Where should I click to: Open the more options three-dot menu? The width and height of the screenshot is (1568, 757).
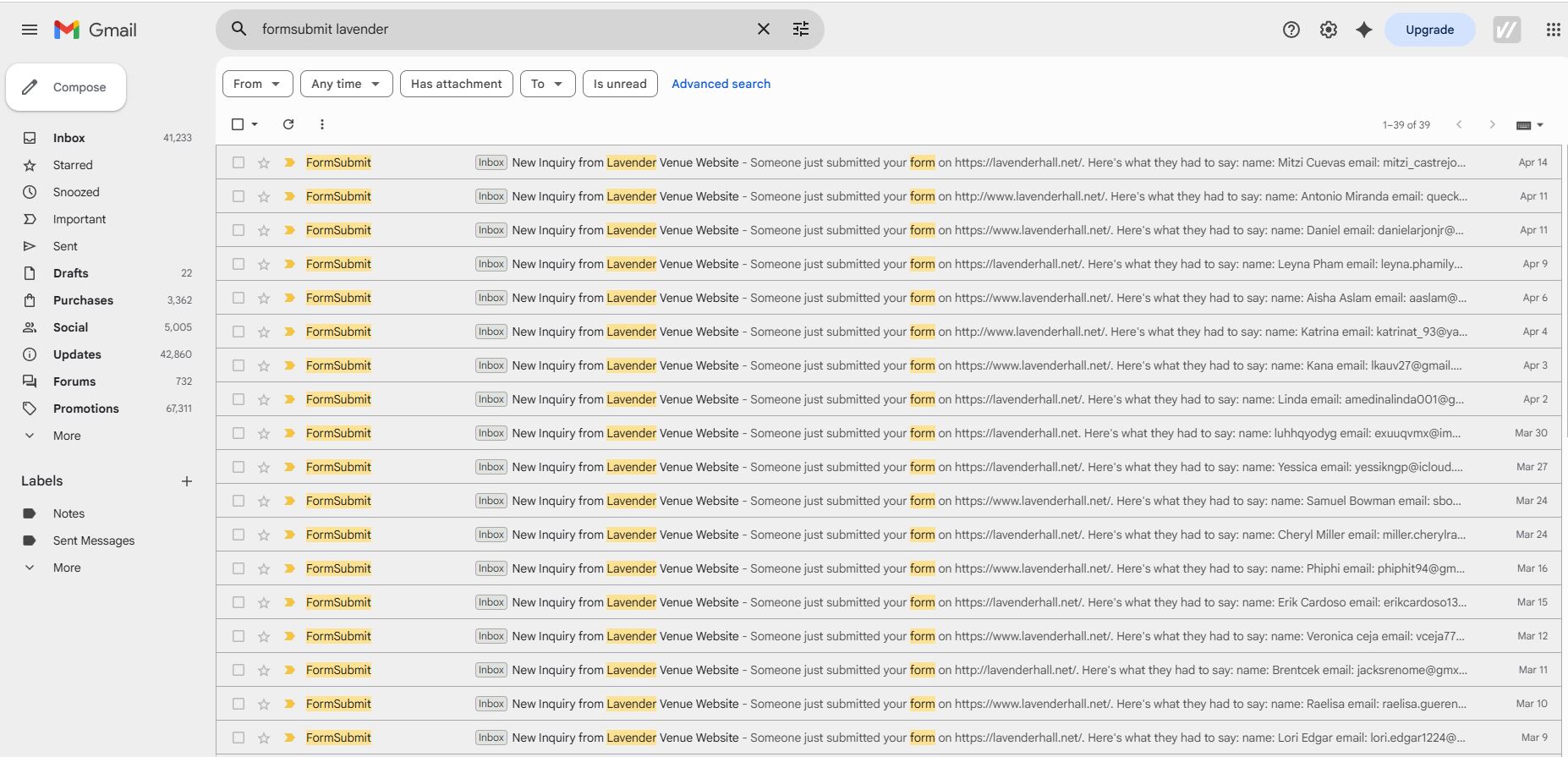click(322, 124)
